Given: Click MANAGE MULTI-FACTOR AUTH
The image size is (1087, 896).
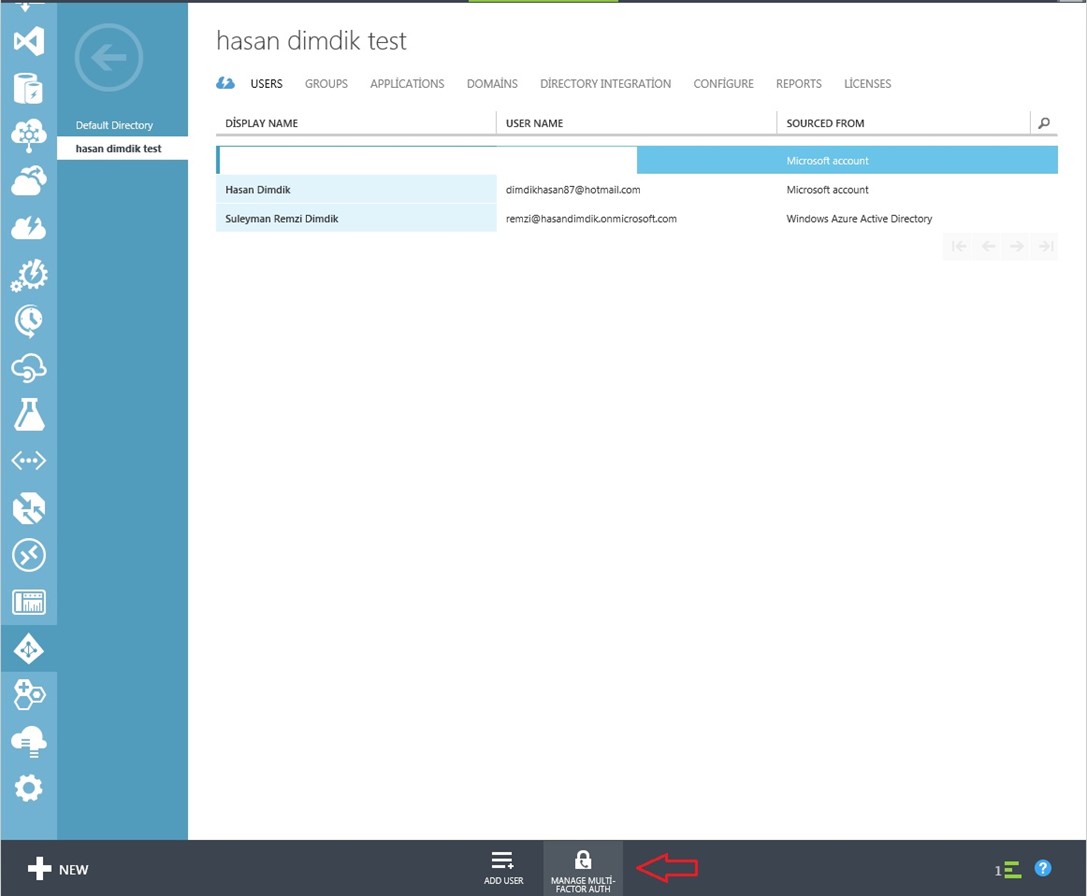Looking at the screenshot, I should pyautogui.click(x=582, y=870).
